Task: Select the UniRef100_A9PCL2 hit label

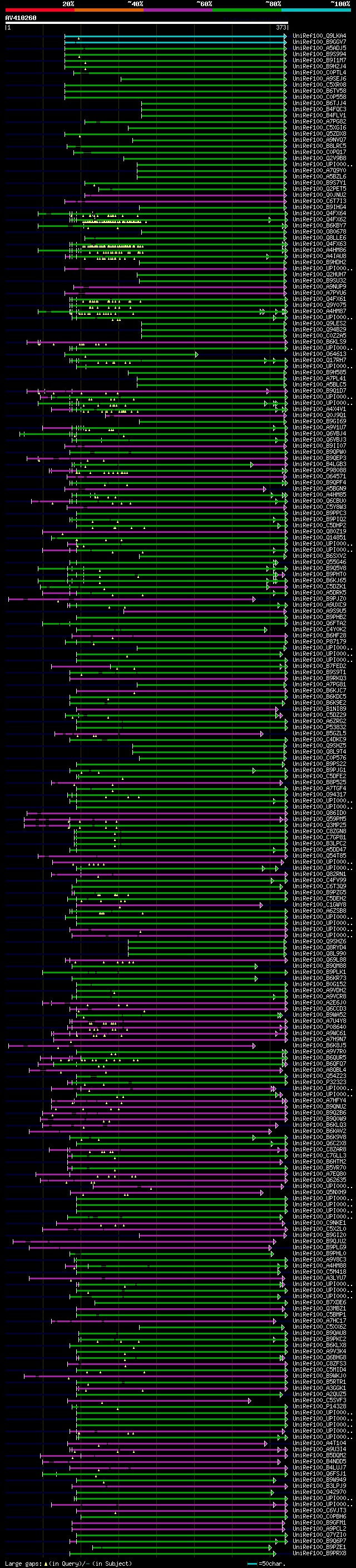Action: pos(319,1529)
